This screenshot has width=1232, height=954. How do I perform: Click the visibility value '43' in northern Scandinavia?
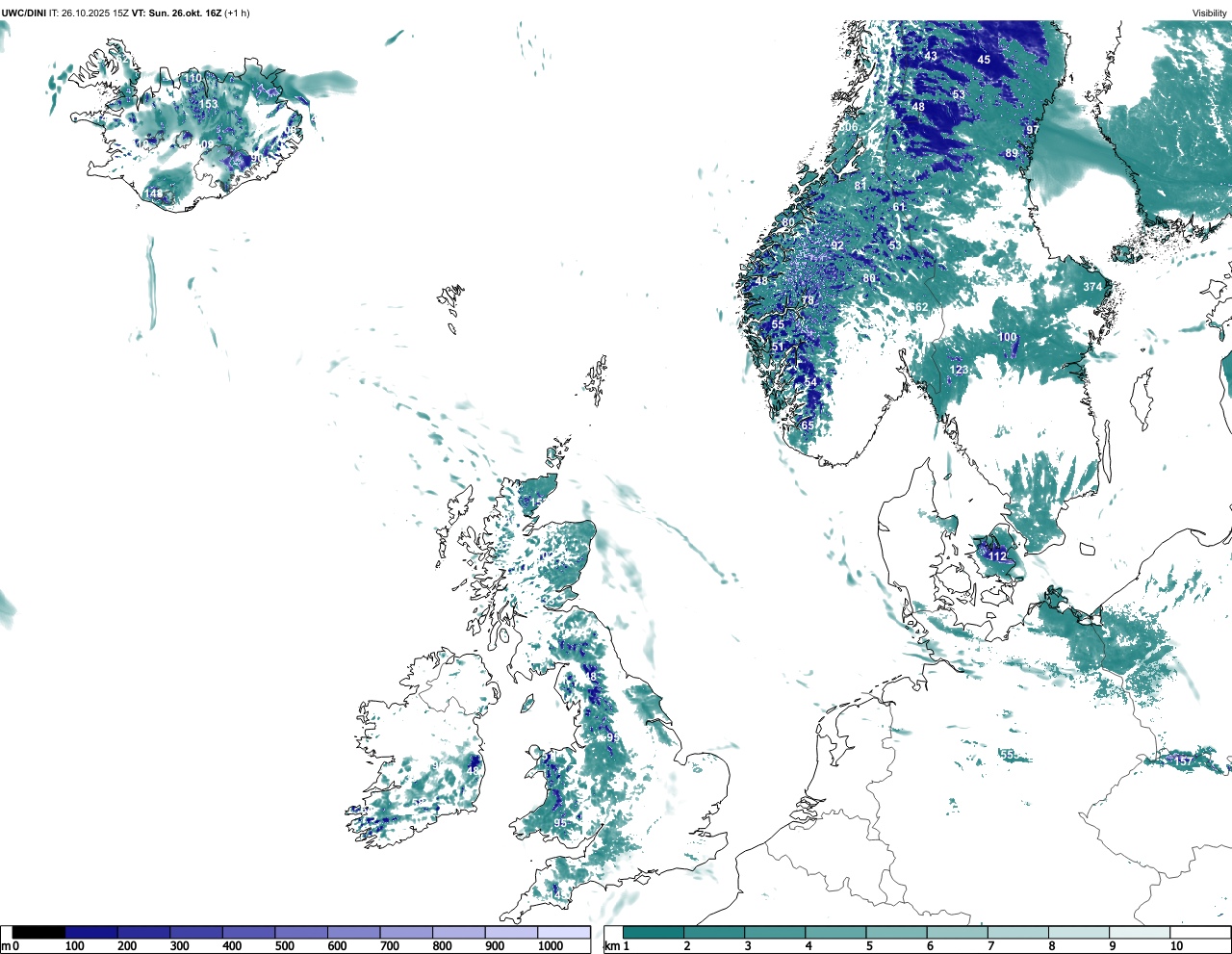pos(931,56)
